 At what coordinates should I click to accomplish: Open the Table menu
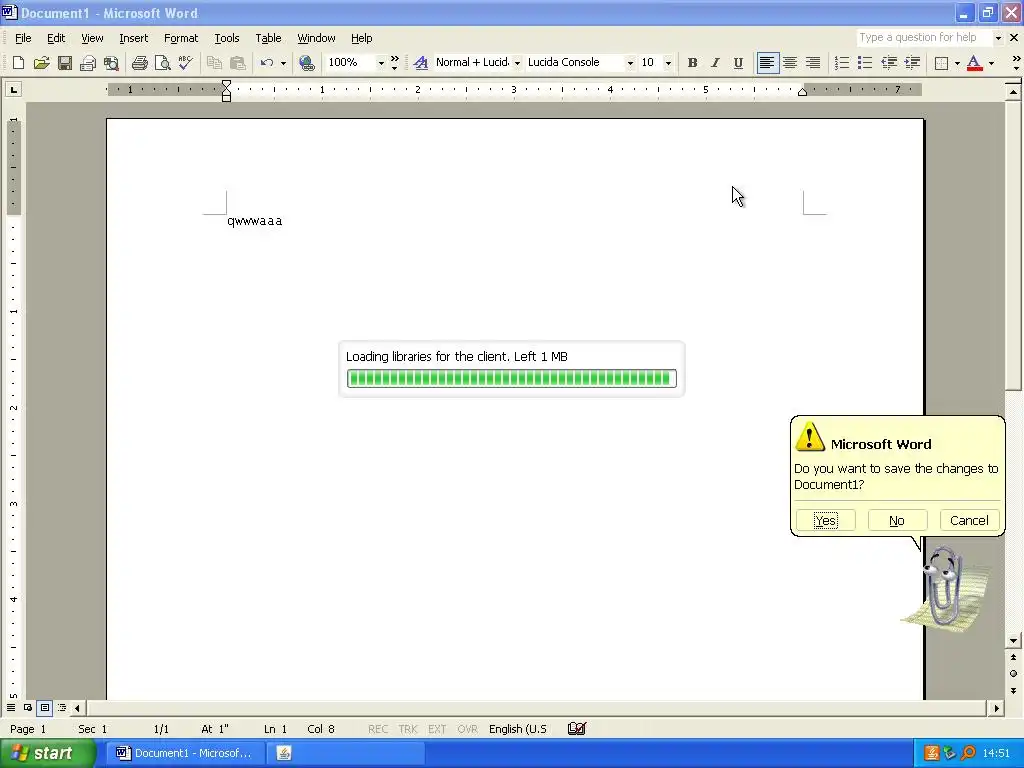coord(268,38)
